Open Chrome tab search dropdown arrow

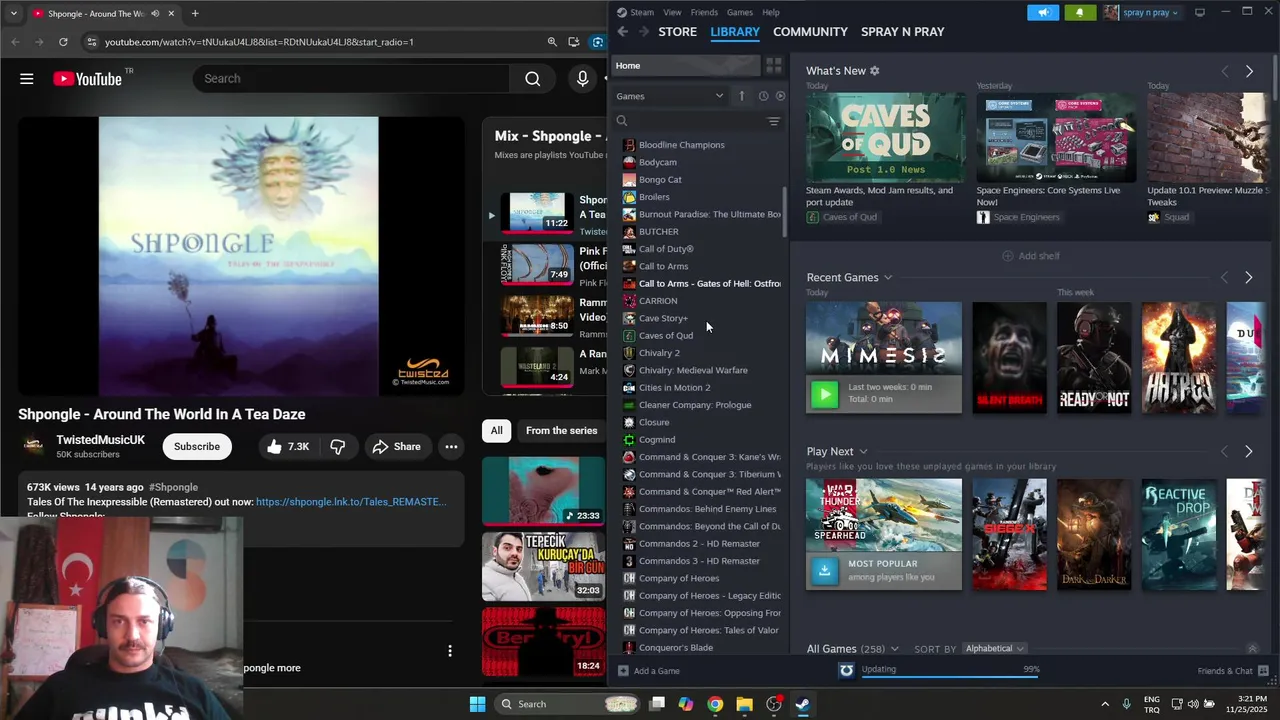point(13,14)
